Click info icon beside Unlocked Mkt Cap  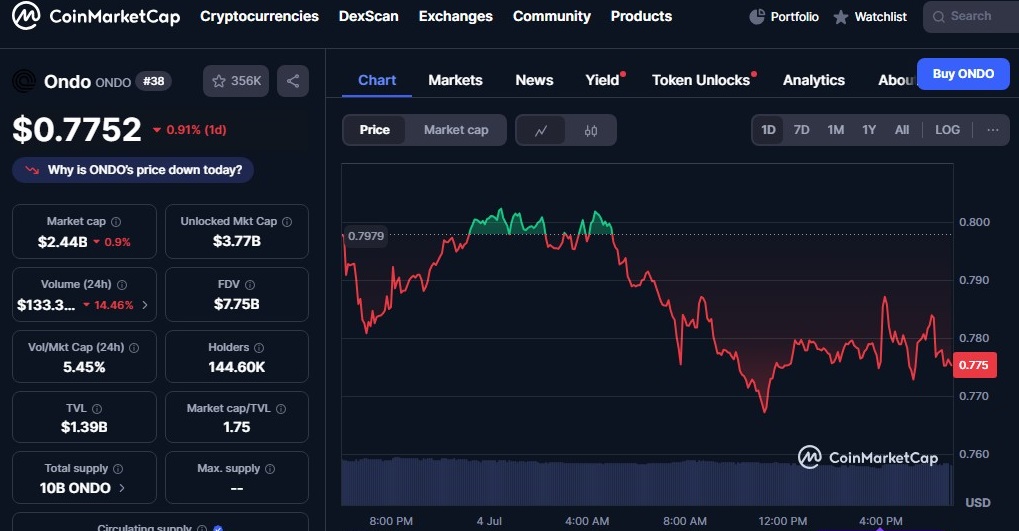(x=287, y=222)
